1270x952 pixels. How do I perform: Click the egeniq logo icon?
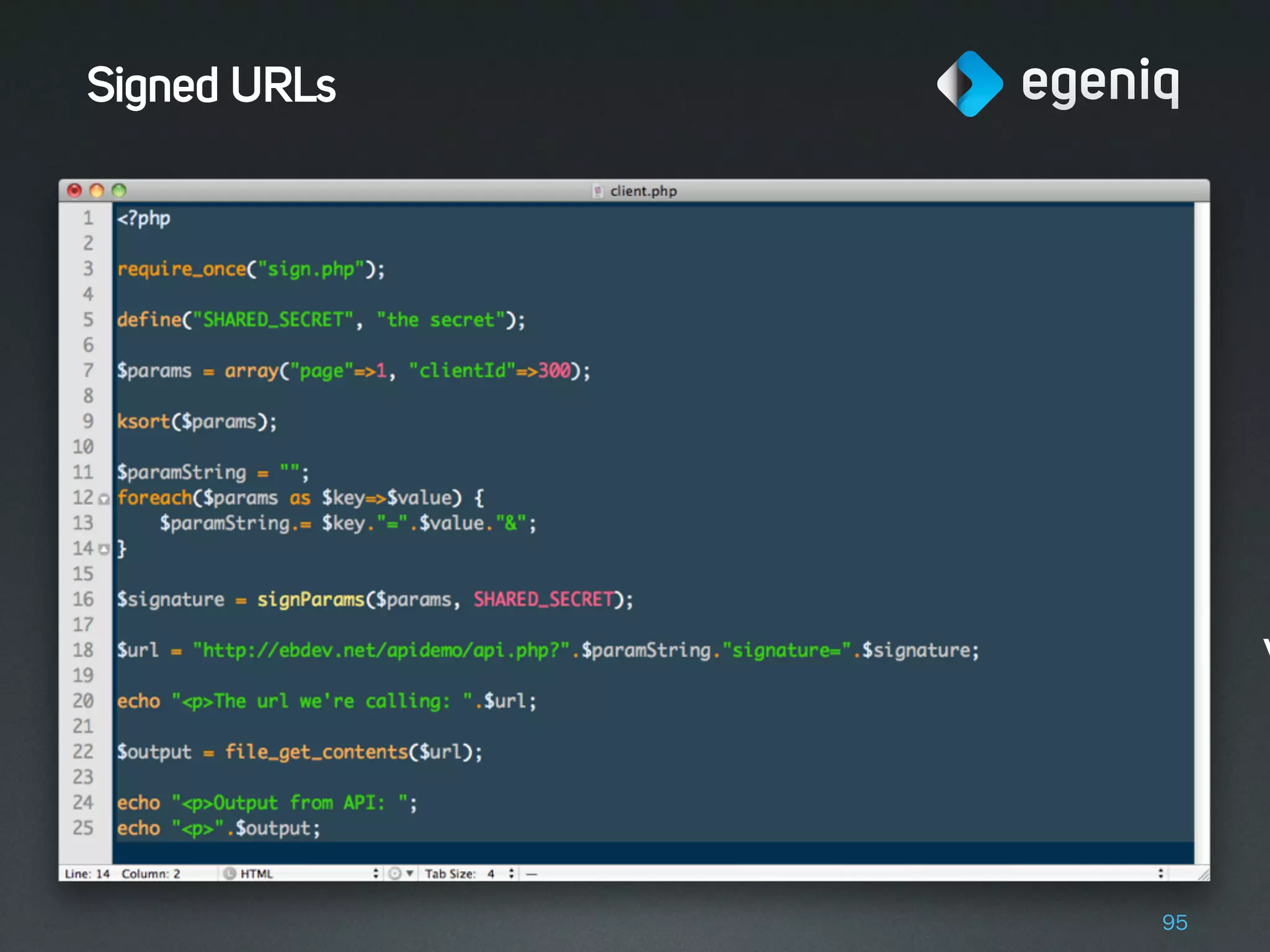pyautogui.click(x=970, y=84)
